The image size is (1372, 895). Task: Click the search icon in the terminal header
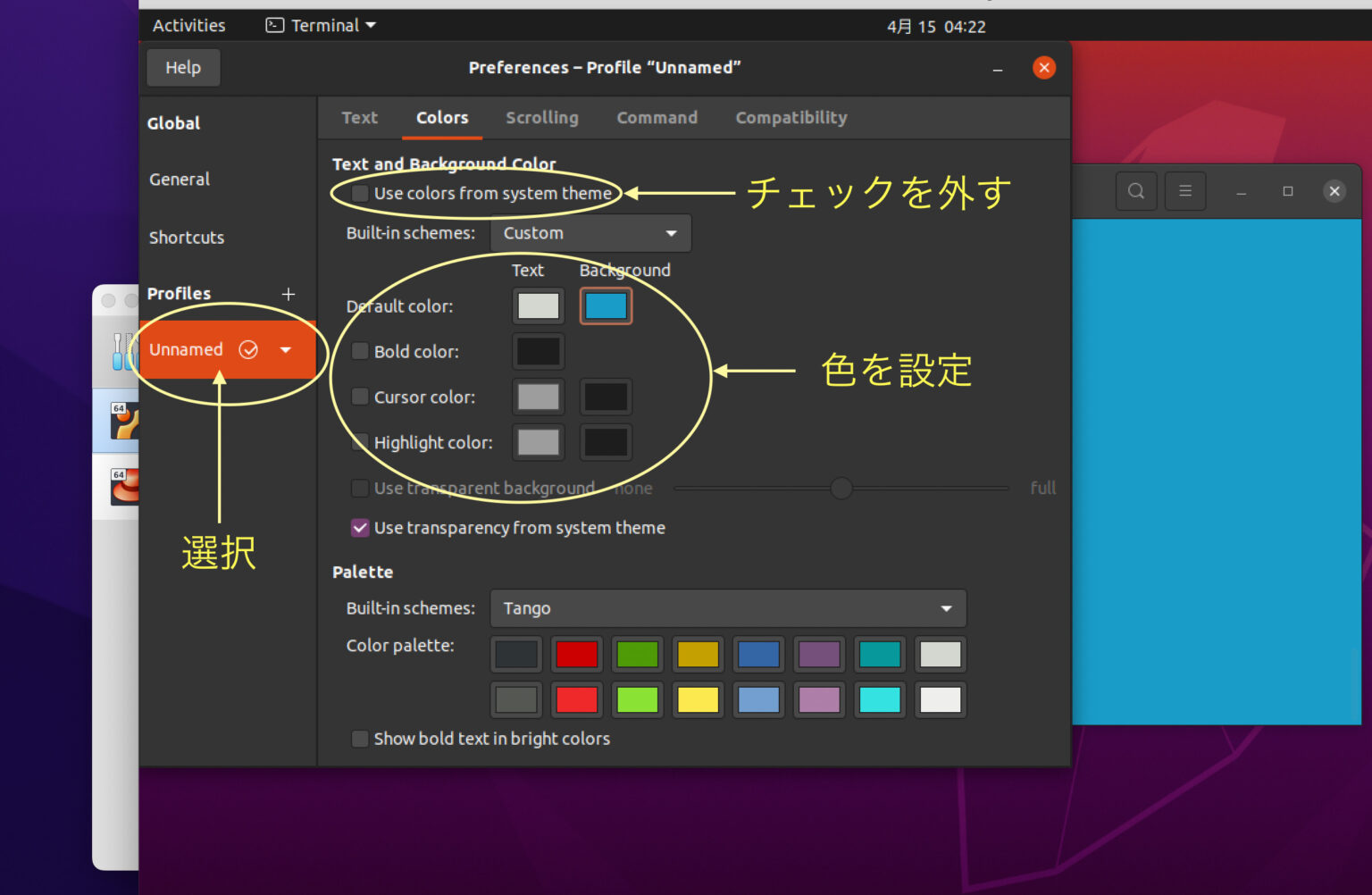point(1135,190)
